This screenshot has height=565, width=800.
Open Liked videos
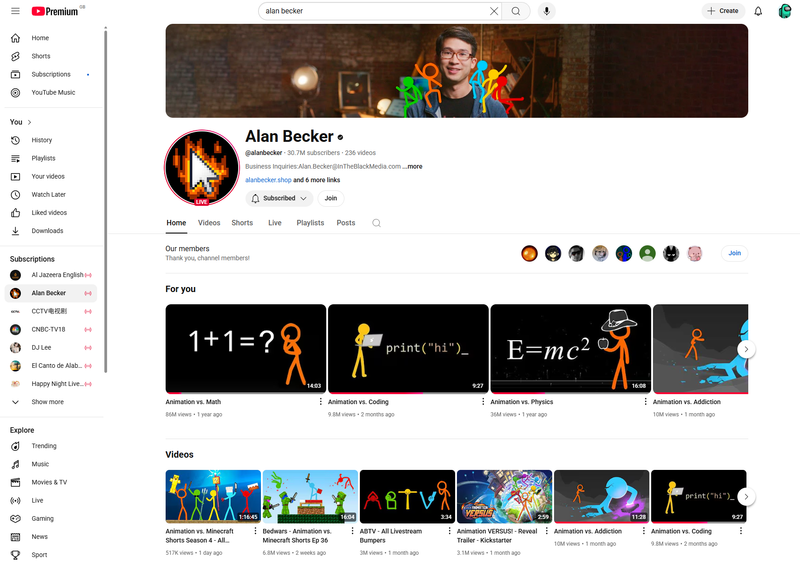point(51,212)
